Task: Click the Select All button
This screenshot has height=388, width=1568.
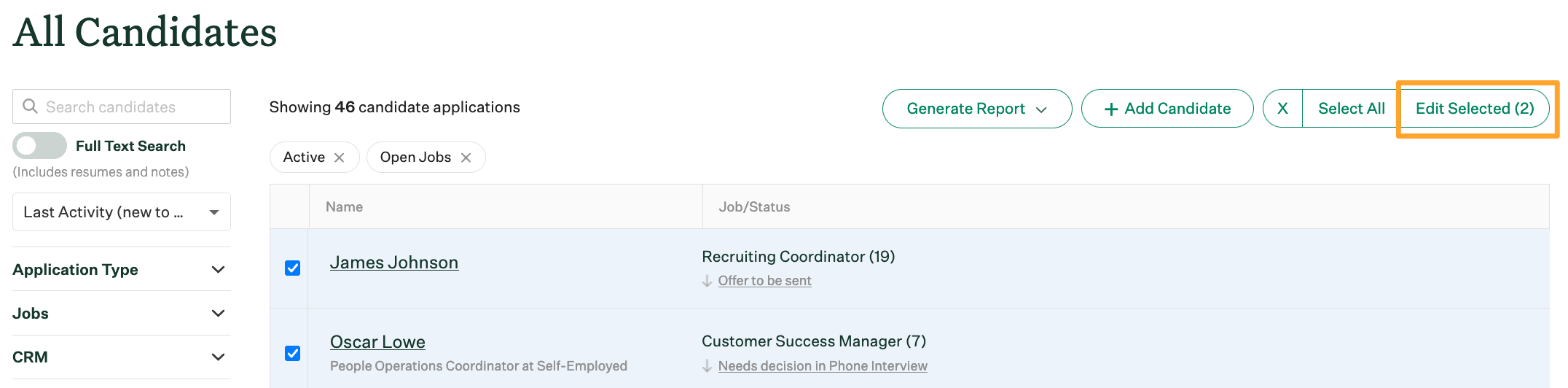Action: 1351,109
